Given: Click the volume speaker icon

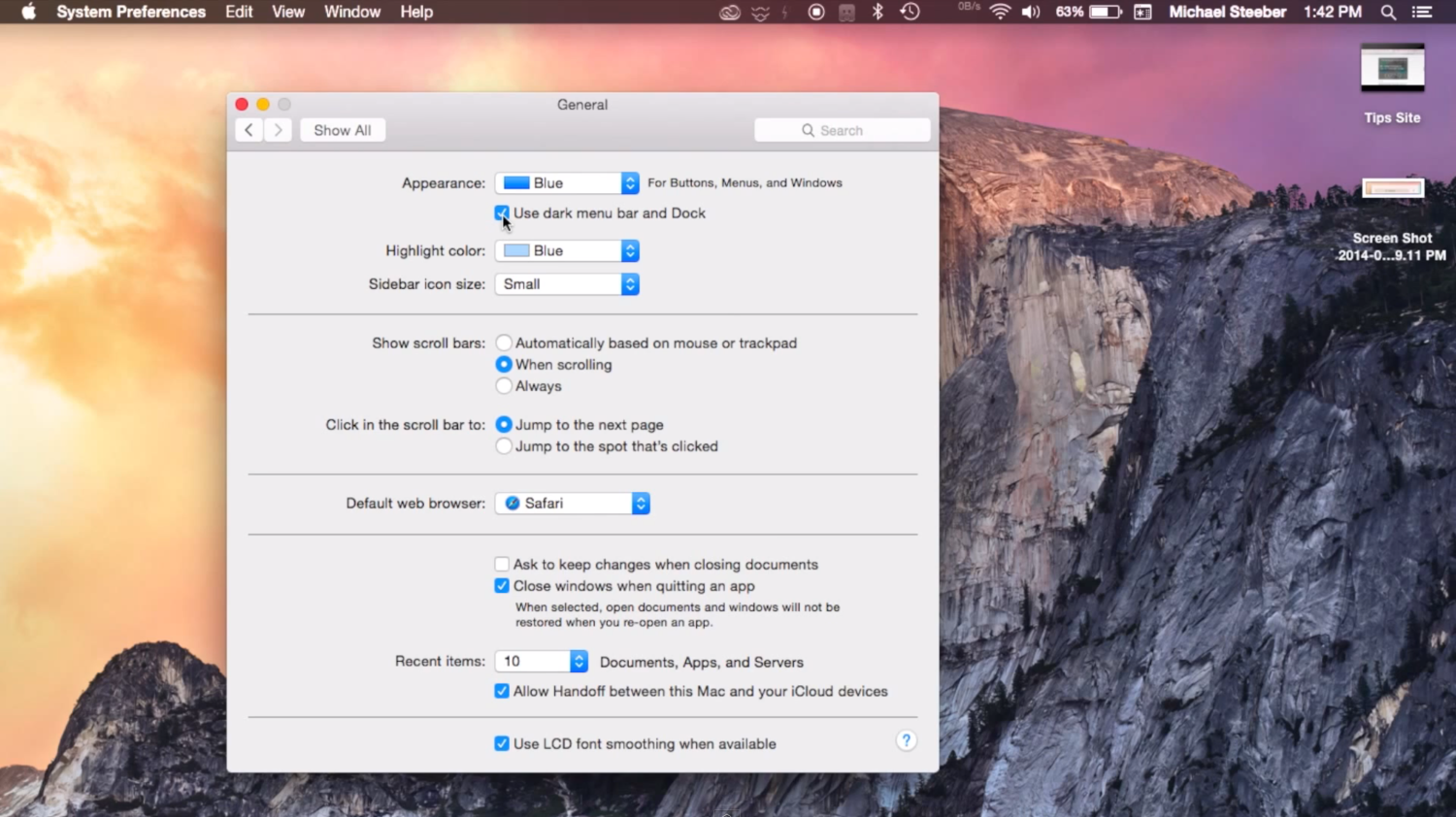Looking at the screenshot, I should click(1031, 12).
